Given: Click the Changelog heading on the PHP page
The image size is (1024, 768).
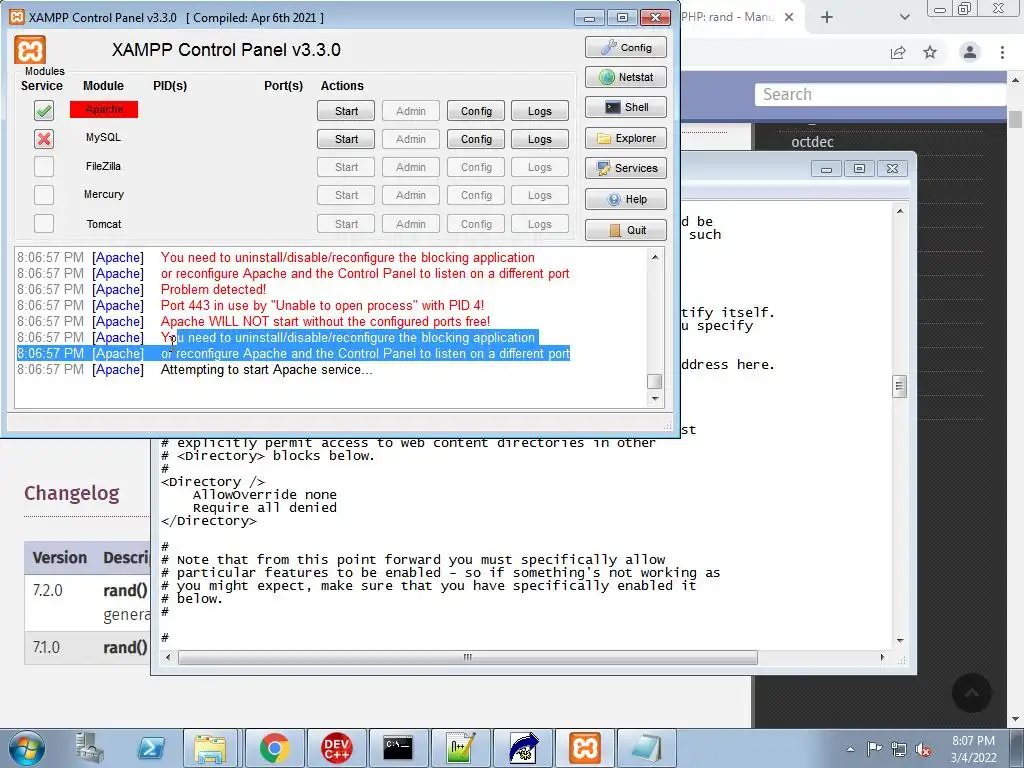Looking at the screenshot, I should [72, 493].
